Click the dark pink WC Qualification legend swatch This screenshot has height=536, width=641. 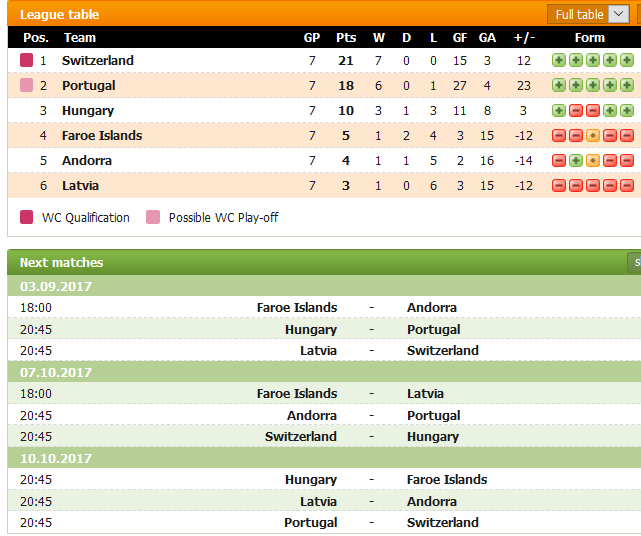tap(27, 217)
